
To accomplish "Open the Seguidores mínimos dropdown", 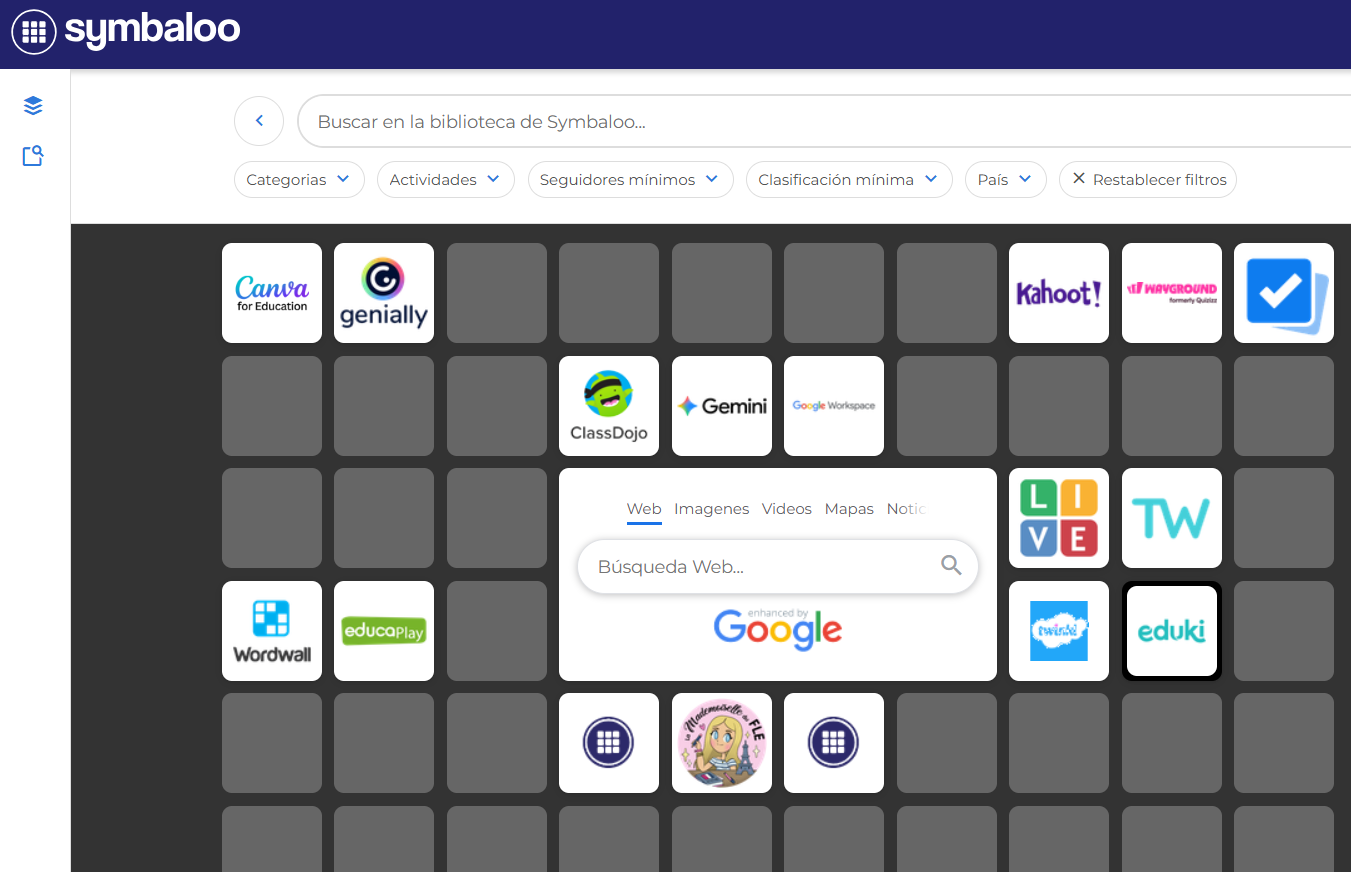I will pyautogui.click(x=630, y=180).
